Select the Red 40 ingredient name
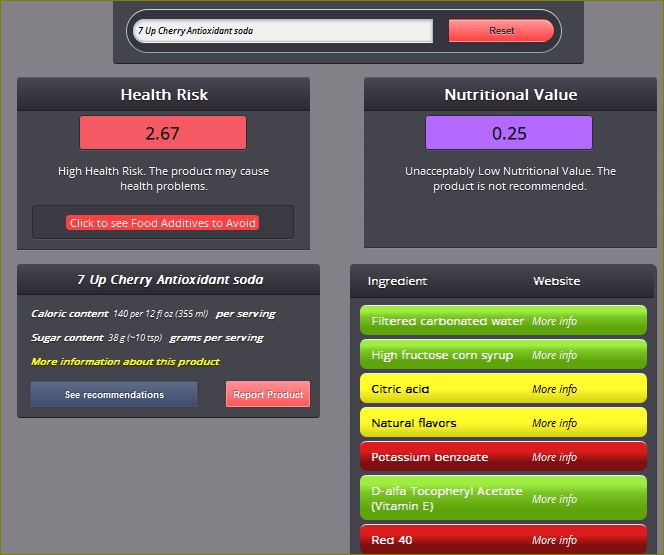The width and height of the screenshot is (664, 555). (391, 540)
